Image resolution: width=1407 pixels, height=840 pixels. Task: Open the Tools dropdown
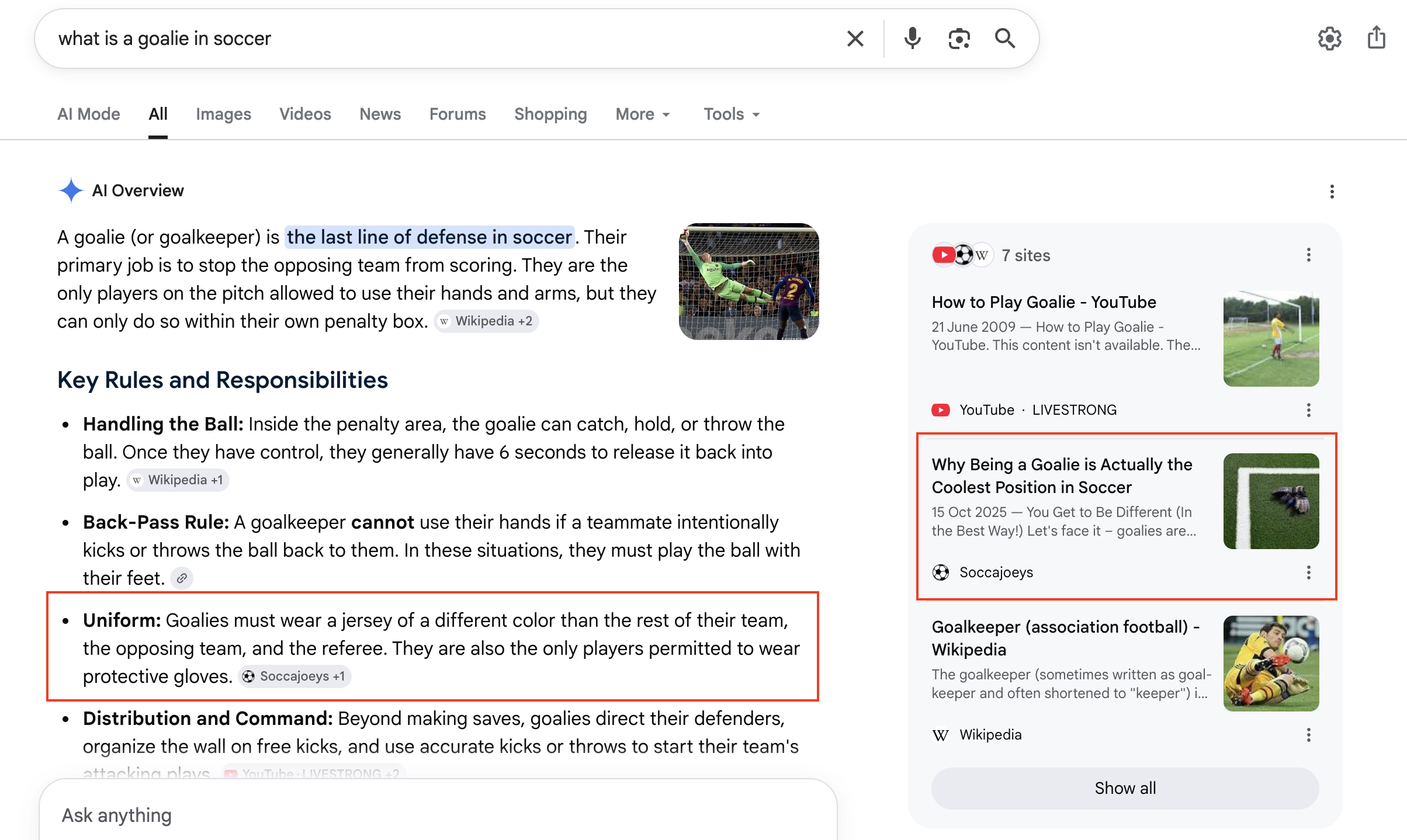pos(732,114)
